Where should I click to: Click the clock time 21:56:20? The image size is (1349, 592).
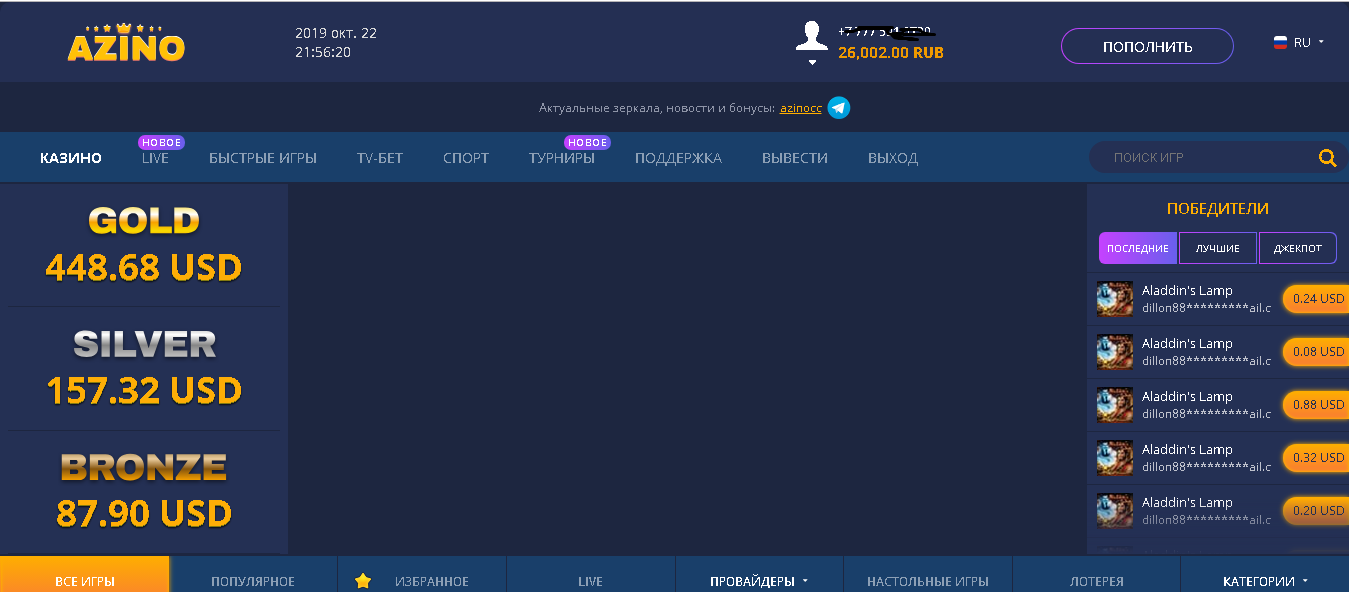(x=323, y=52)
